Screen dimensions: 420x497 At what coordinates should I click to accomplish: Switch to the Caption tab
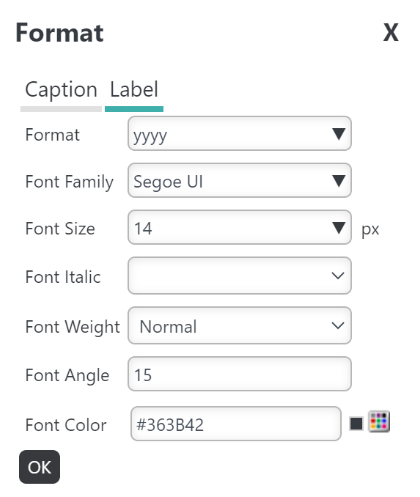61,90
